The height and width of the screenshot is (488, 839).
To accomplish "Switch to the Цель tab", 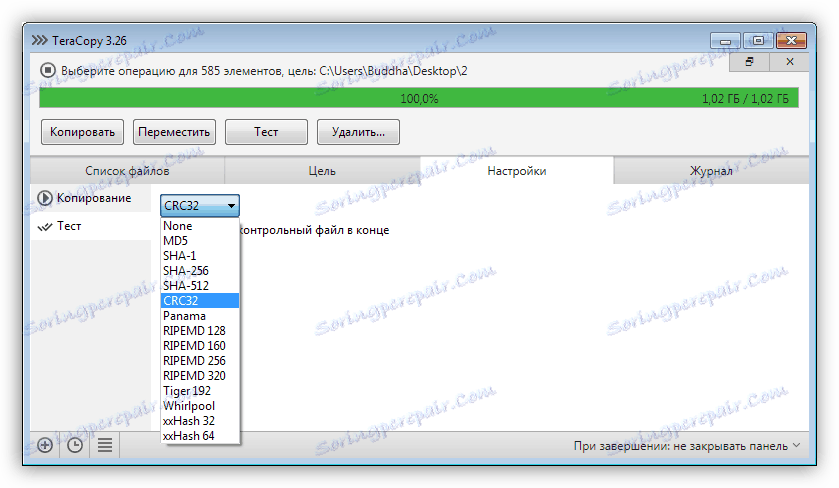I will [322, 171].
